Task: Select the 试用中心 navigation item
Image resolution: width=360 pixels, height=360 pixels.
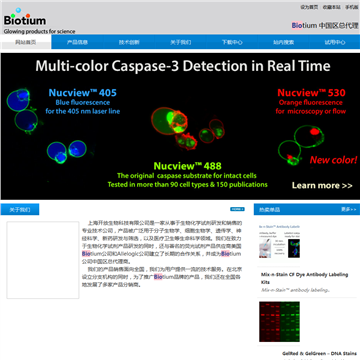Action: (x=335, y=42)
